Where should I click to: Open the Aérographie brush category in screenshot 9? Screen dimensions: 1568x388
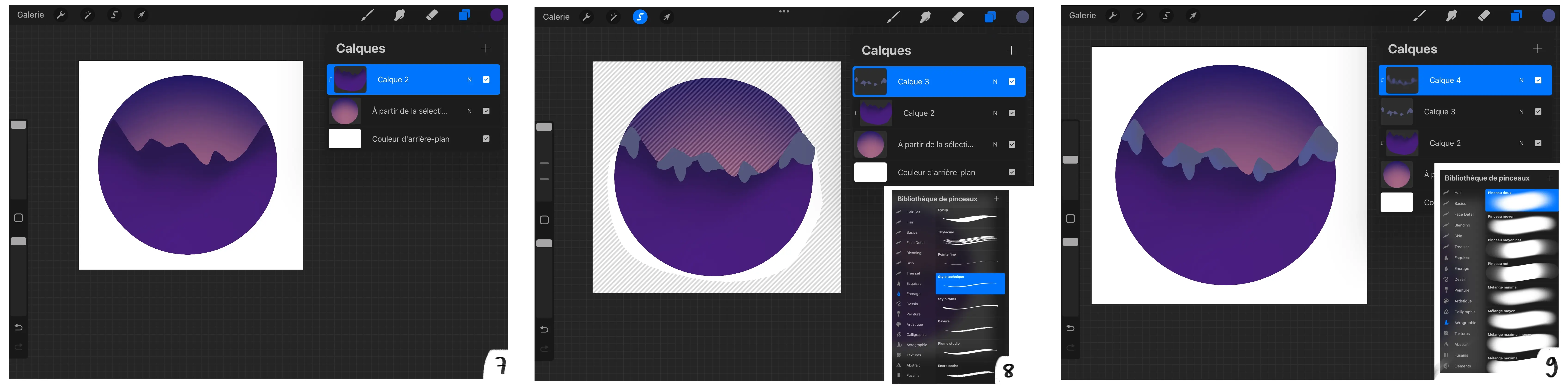point(1465,323)
